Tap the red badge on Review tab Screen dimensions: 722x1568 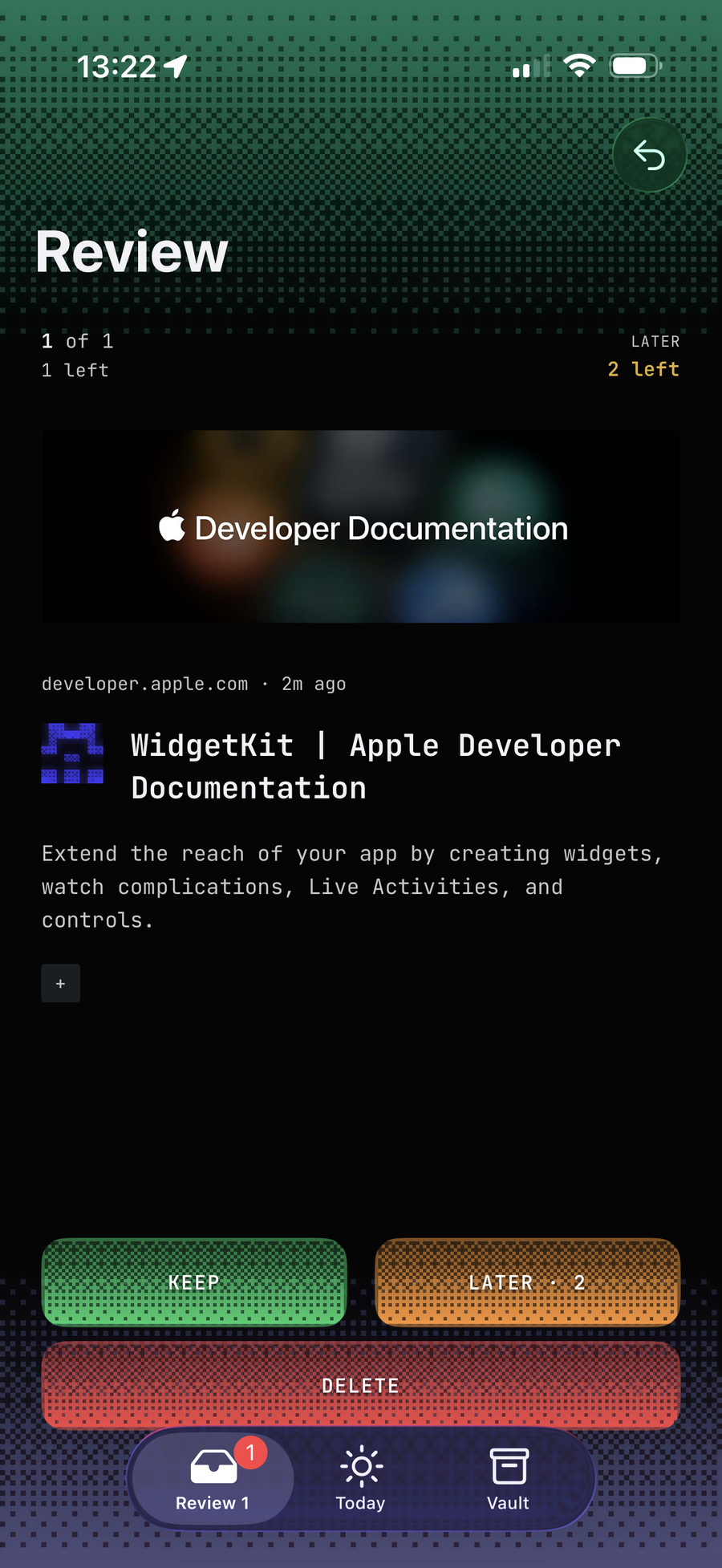(250, 1452)
